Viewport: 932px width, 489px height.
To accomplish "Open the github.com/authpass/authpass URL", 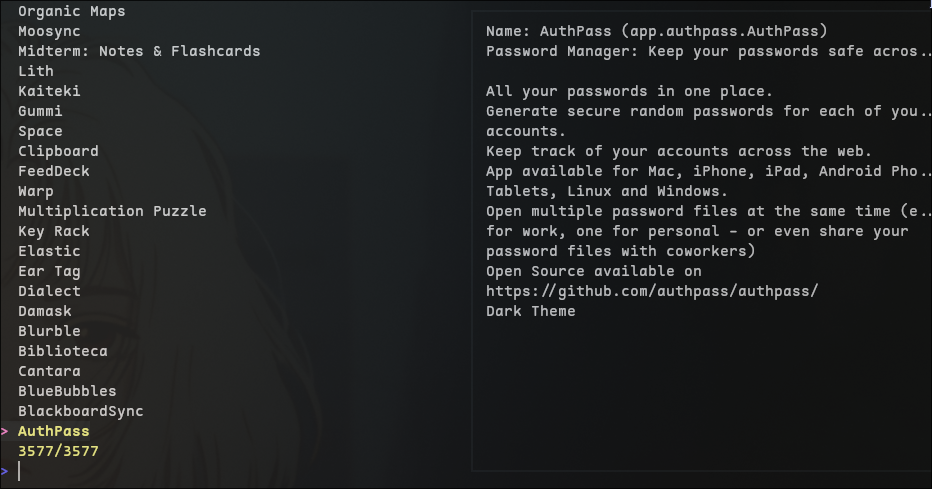I will 652,291.
